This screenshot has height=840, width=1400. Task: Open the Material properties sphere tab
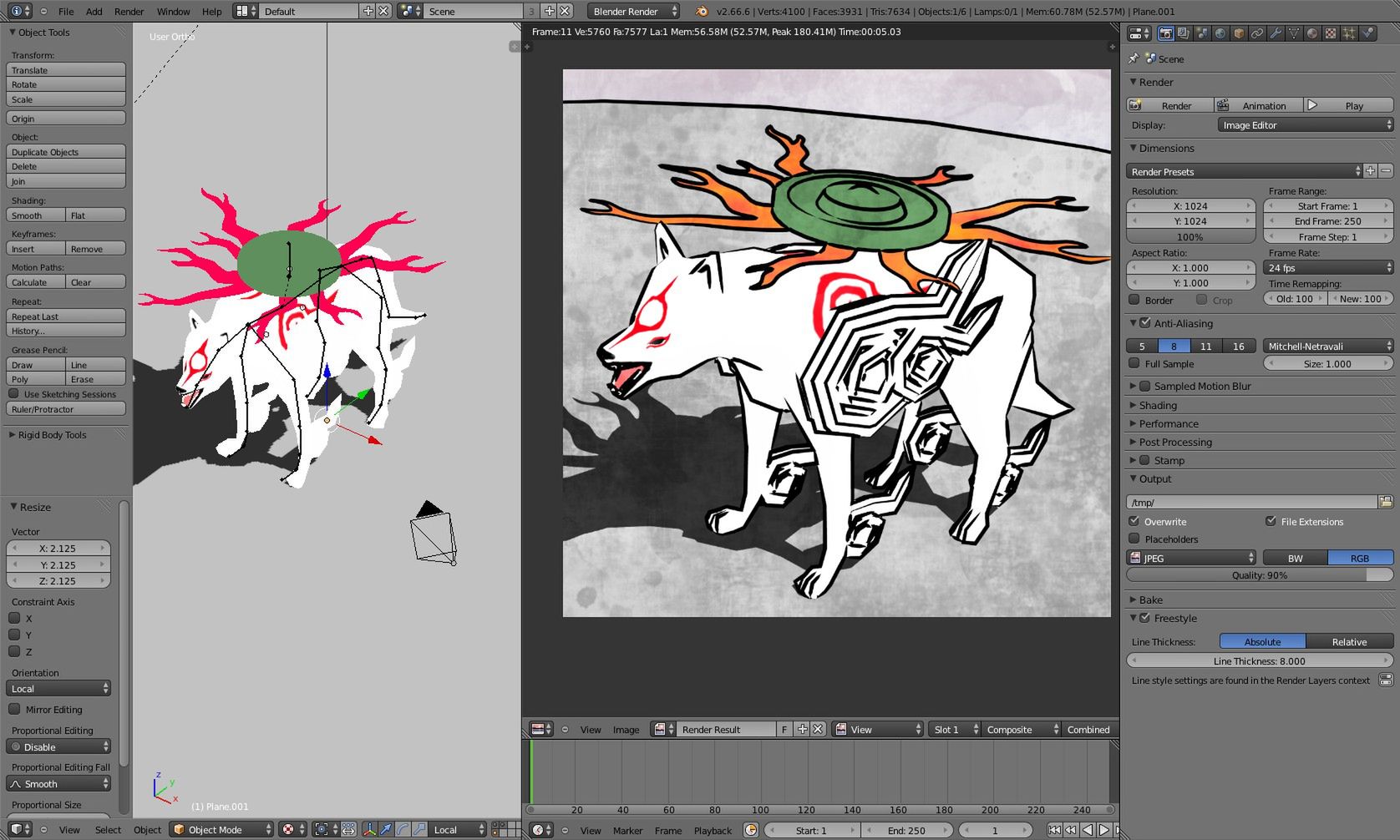pos(1312,33)
